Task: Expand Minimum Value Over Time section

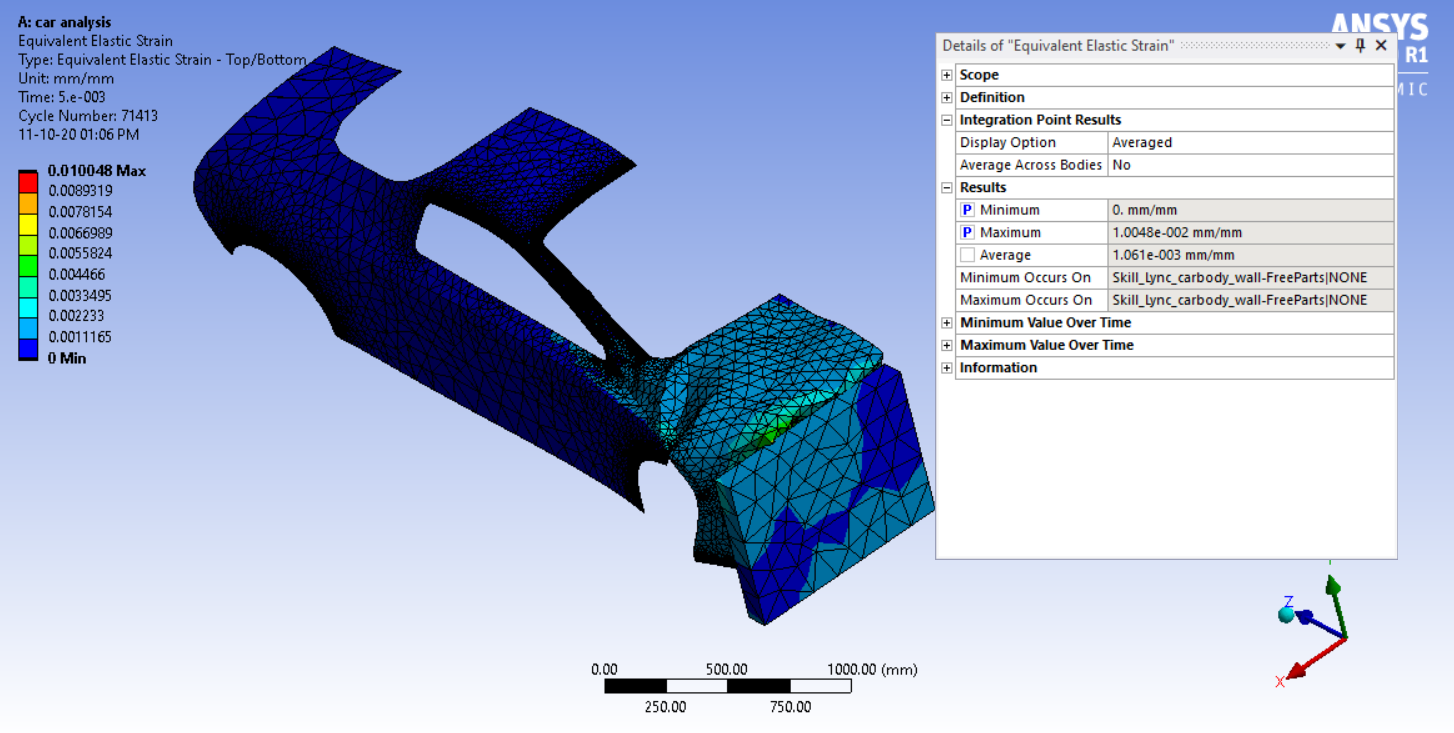Action: [946, 322]
